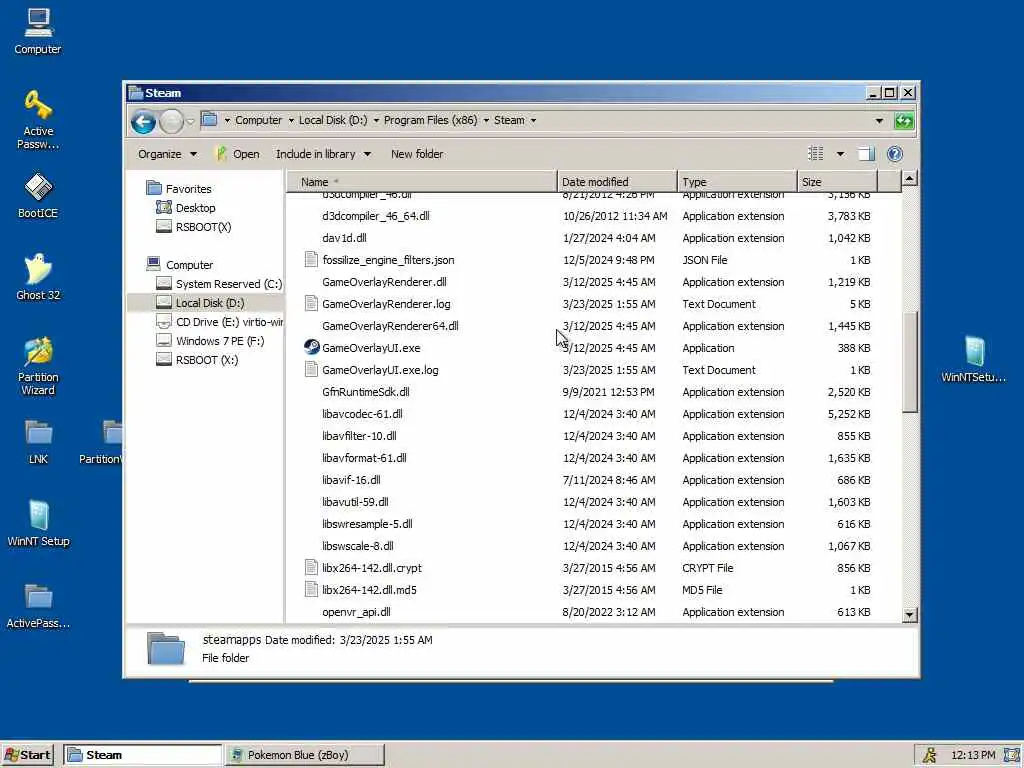
Task: Click the Desktop favorites icon
Action: (163, 208)
